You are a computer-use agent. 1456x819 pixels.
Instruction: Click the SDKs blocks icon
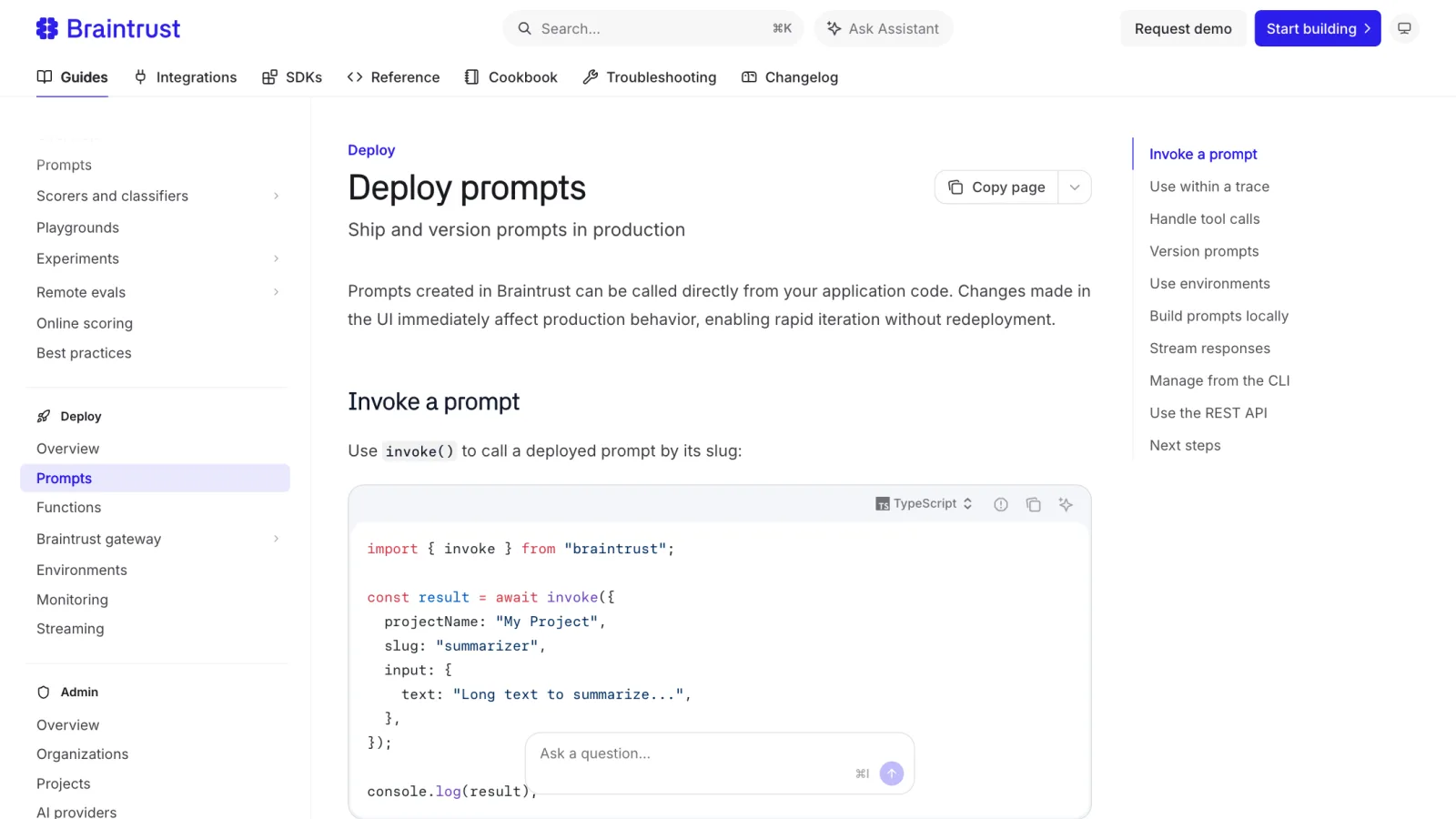tap(269, 77)
